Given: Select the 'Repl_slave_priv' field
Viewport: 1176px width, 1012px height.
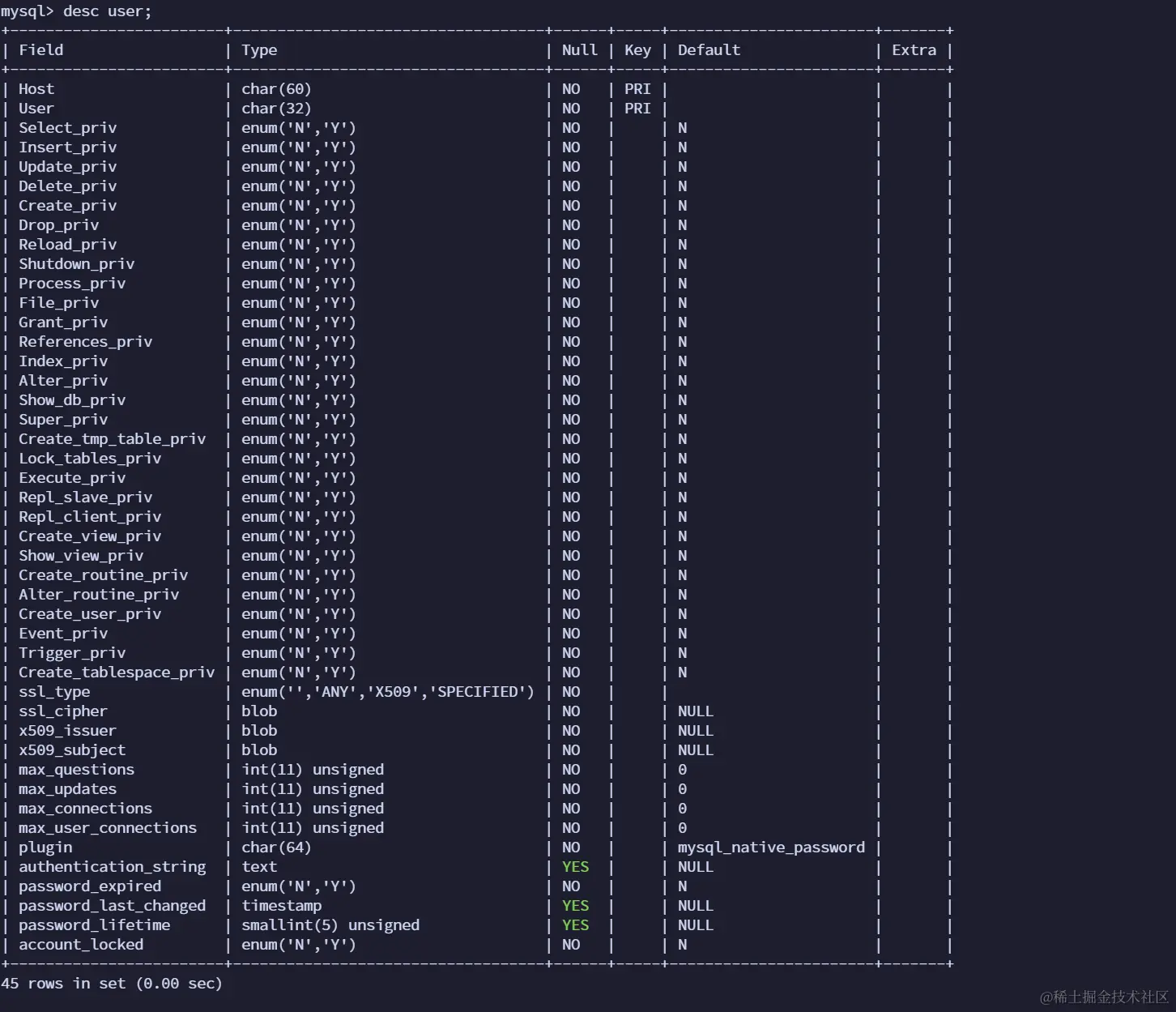Looking at the screenshot, I should [x=86, y=497].
